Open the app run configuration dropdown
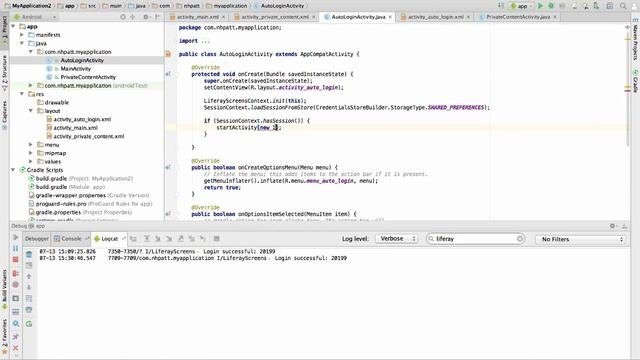This screenshot has height=360, width=640. point(521,6)
